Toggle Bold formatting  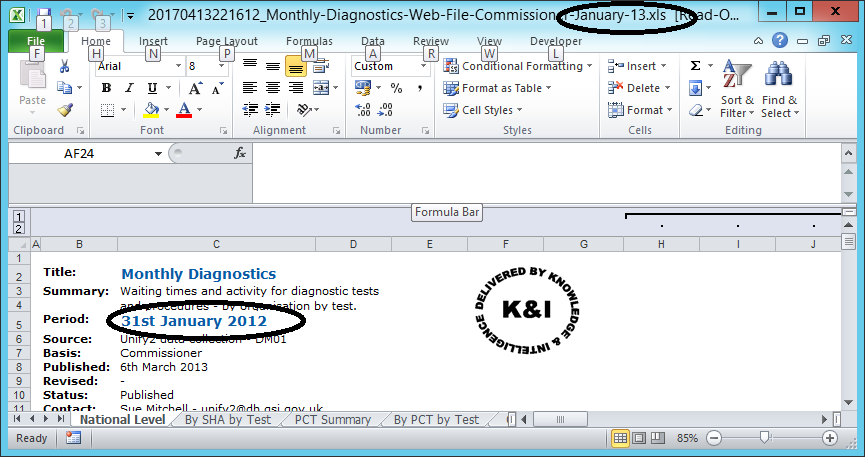[x=106, y=88]
